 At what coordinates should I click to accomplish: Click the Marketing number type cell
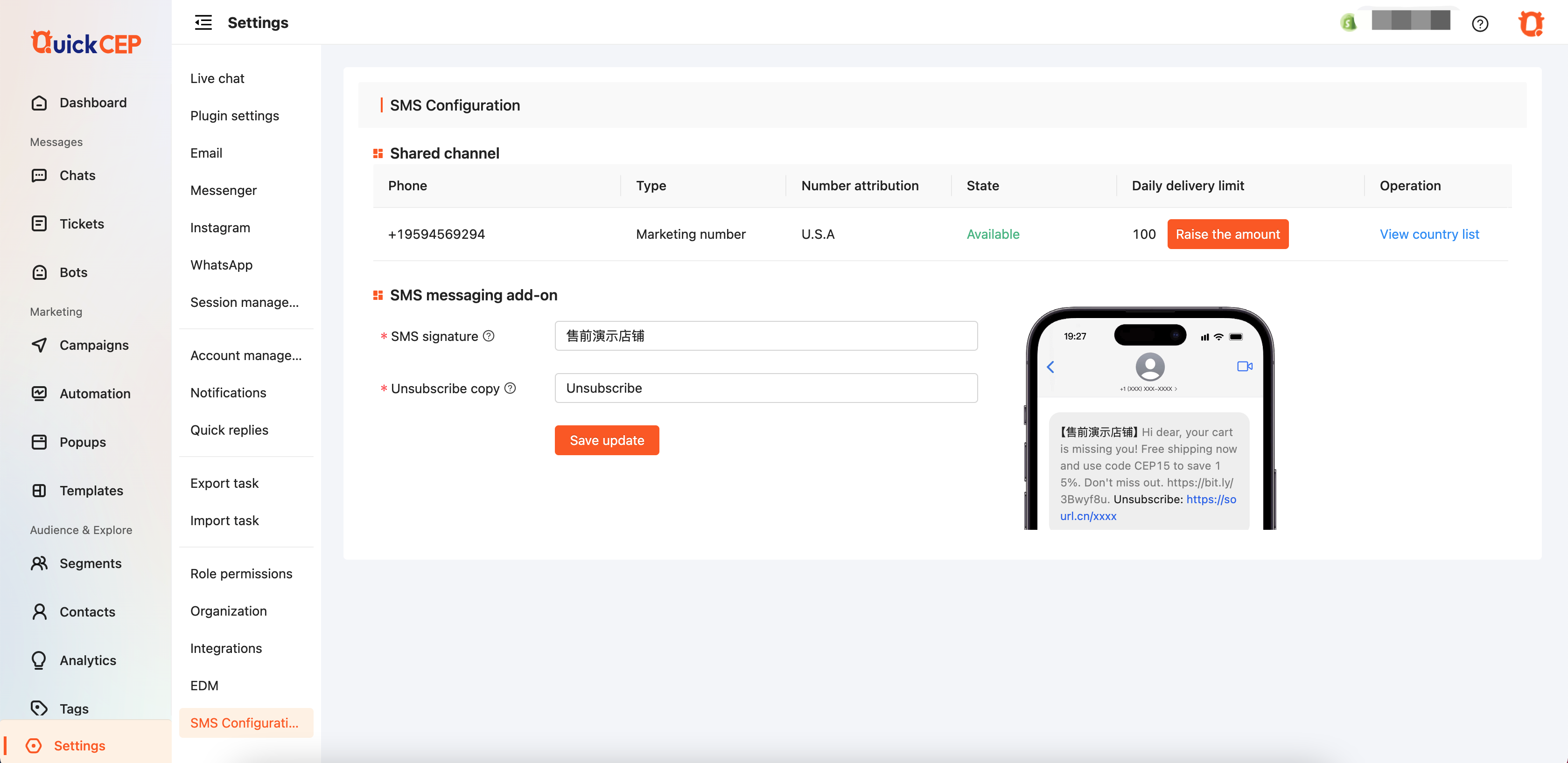tap(690, 234)
